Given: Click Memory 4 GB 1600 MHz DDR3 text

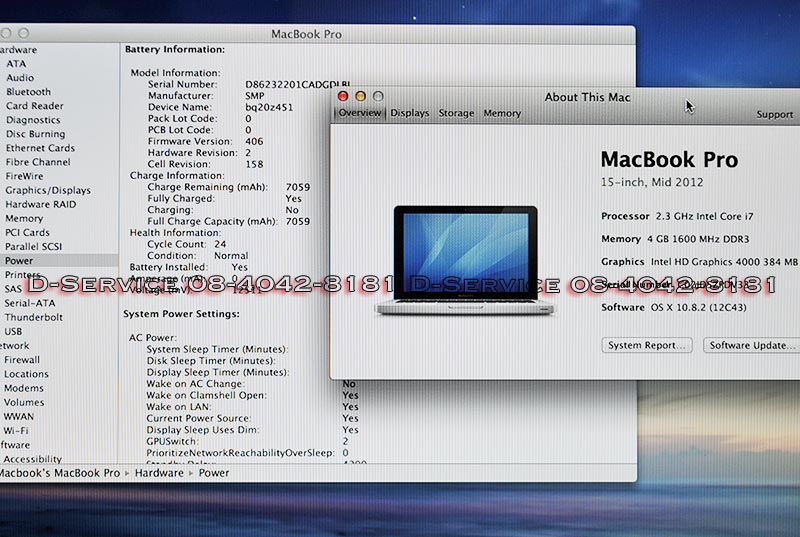Looking at the screenshot, I should (x=675, y=239).
